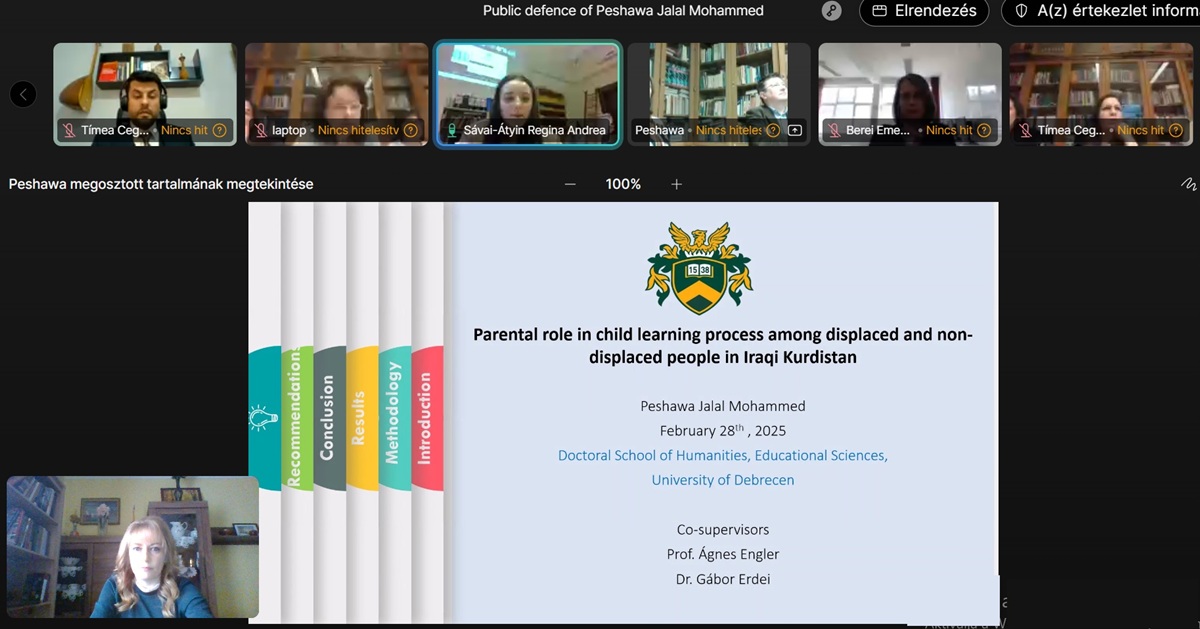The width and height of the screenshot is (1200, 629).
Task: Click the previous participants arrow
Action: point(23,94)
